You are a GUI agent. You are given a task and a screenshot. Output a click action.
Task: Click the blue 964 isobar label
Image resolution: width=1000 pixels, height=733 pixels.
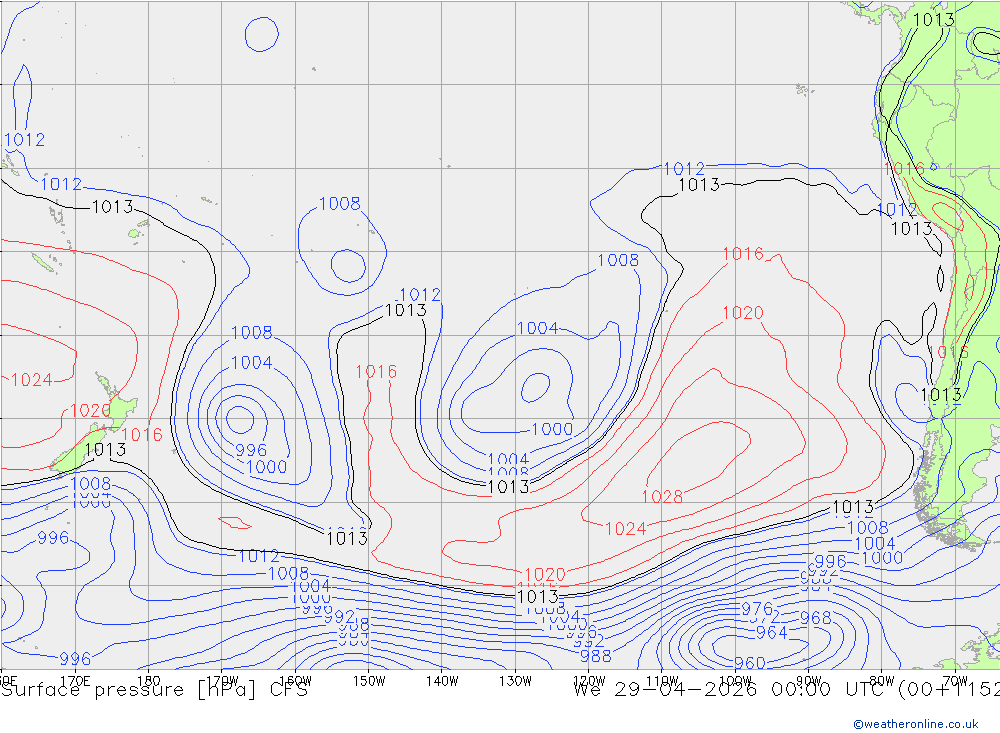pyautogui.click(x=771, y=633)
